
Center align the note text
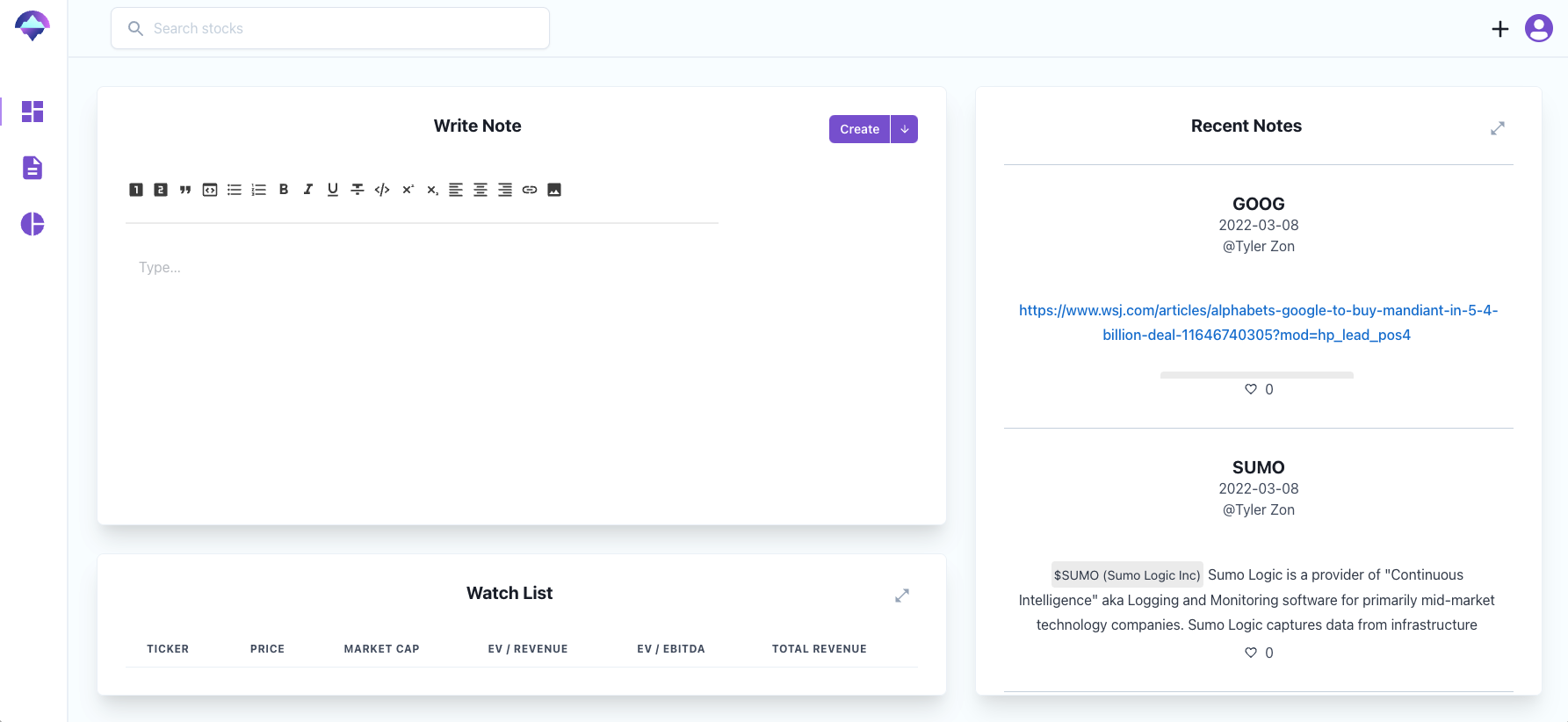(x=481, y=190)
